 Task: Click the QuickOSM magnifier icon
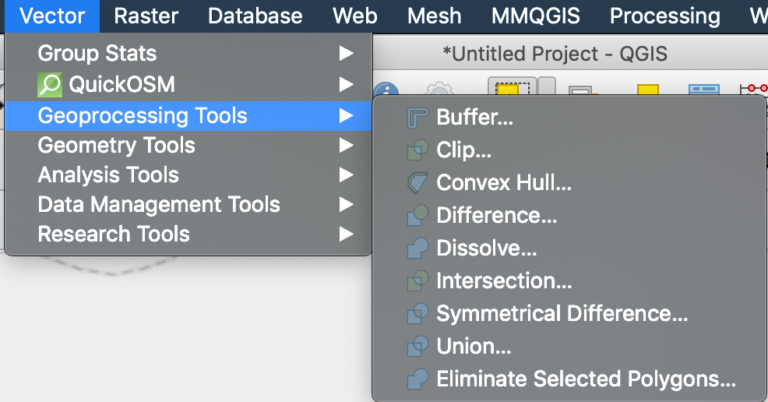pos(49,85)
